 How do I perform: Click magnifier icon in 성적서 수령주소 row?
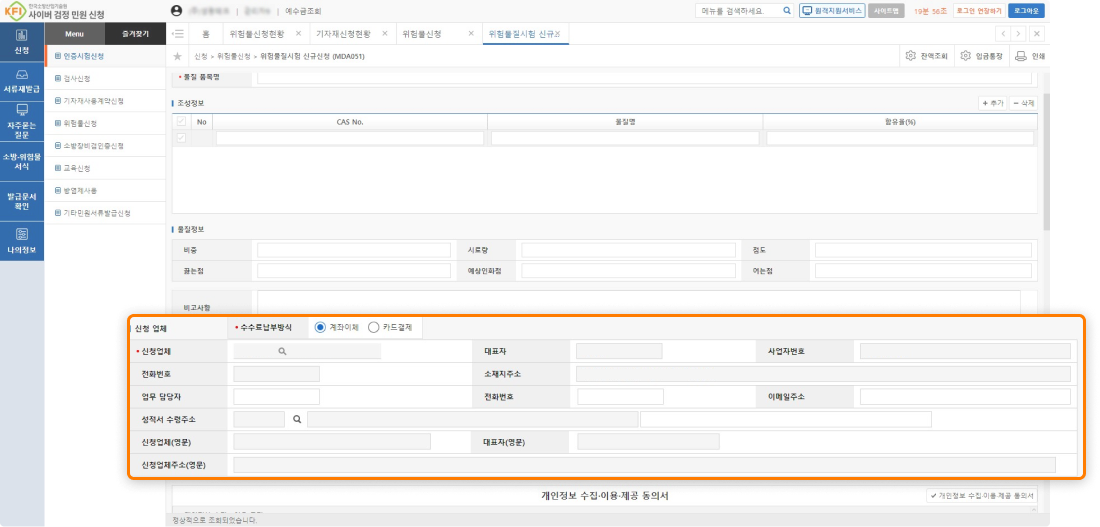pos(297,420)
